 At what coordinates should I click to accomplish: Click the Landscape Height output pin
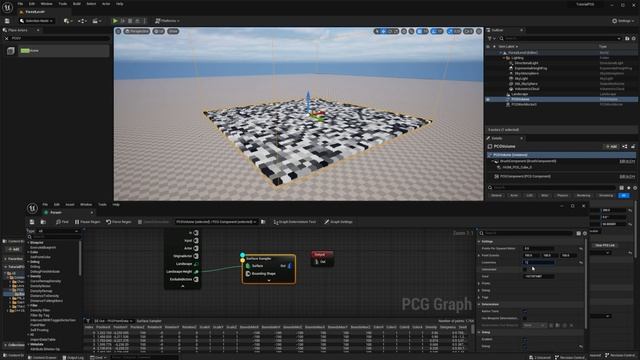click(196, 271)
